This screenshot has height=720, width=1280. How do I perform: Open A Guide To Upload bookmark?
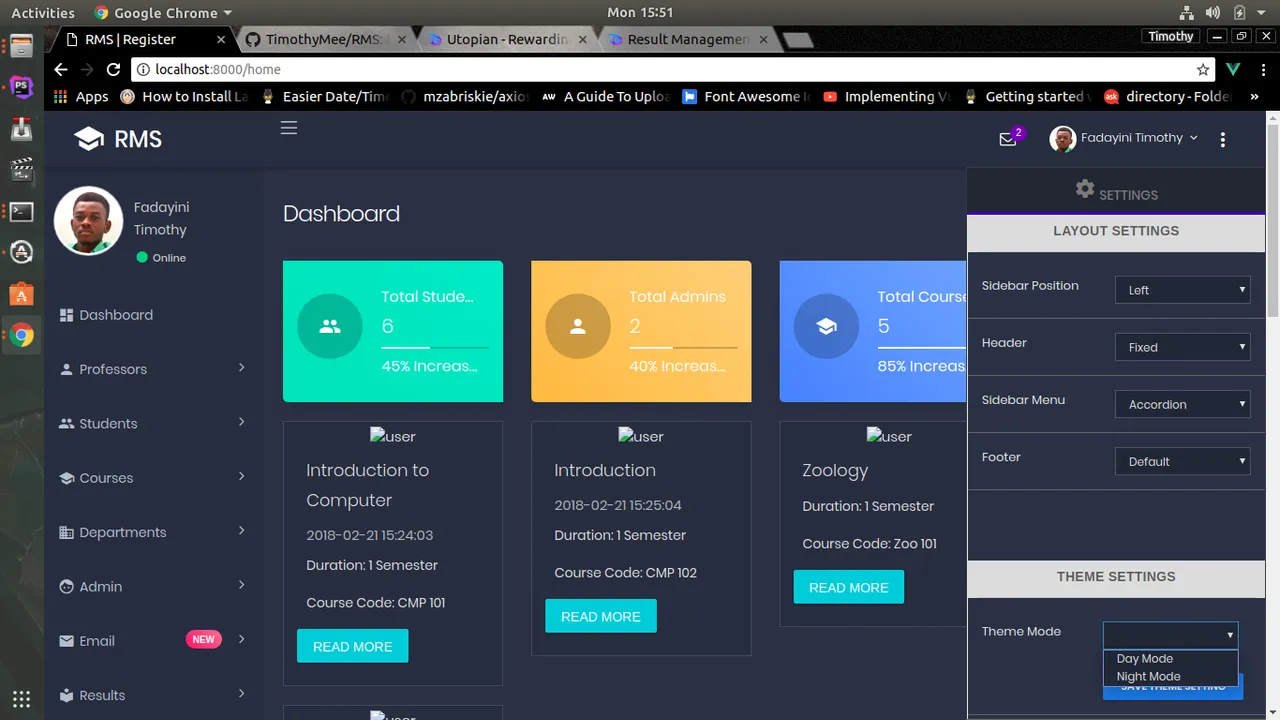604,96
